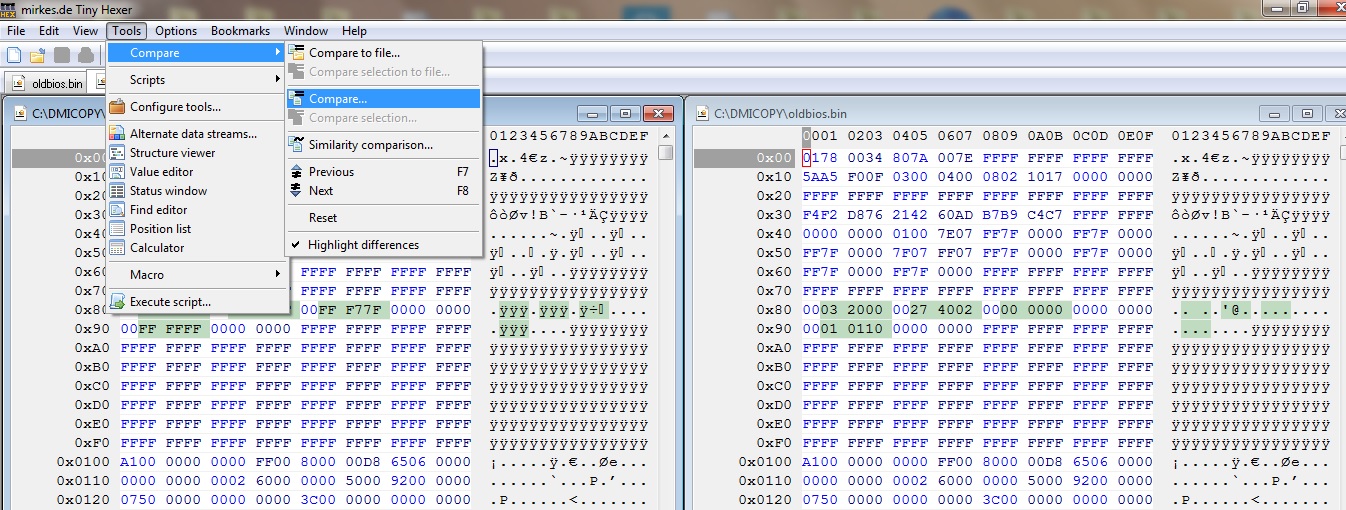
Task: Click bytes 5AA5 at row 0x10 right window
Action: pos(819,177)
